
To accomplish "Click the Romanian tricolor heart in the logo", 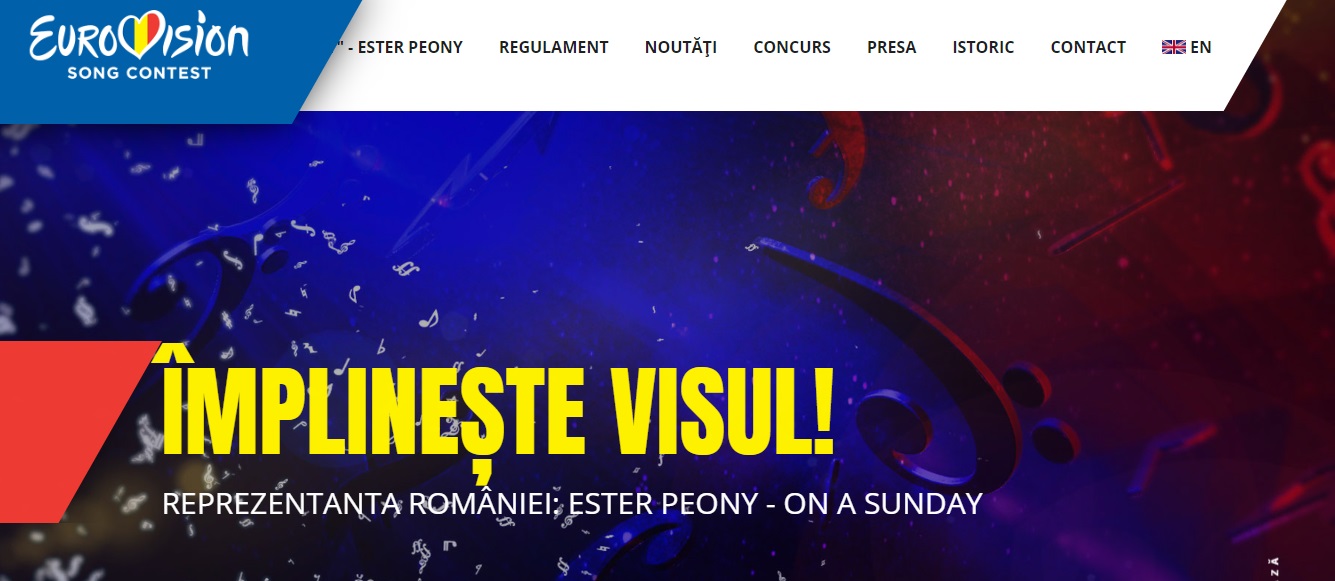I will pyautogui.click(x=139, y=32).
